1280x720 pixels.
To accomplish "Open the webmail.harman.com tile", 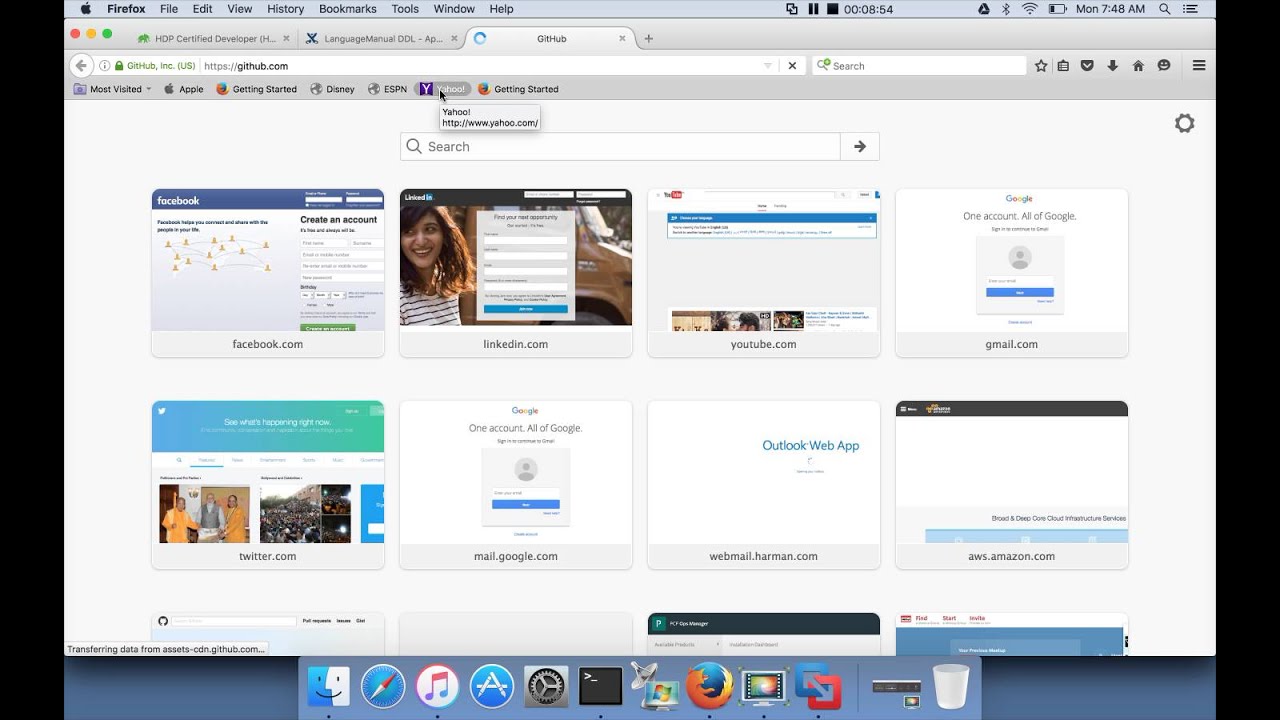I will [764, 485].
